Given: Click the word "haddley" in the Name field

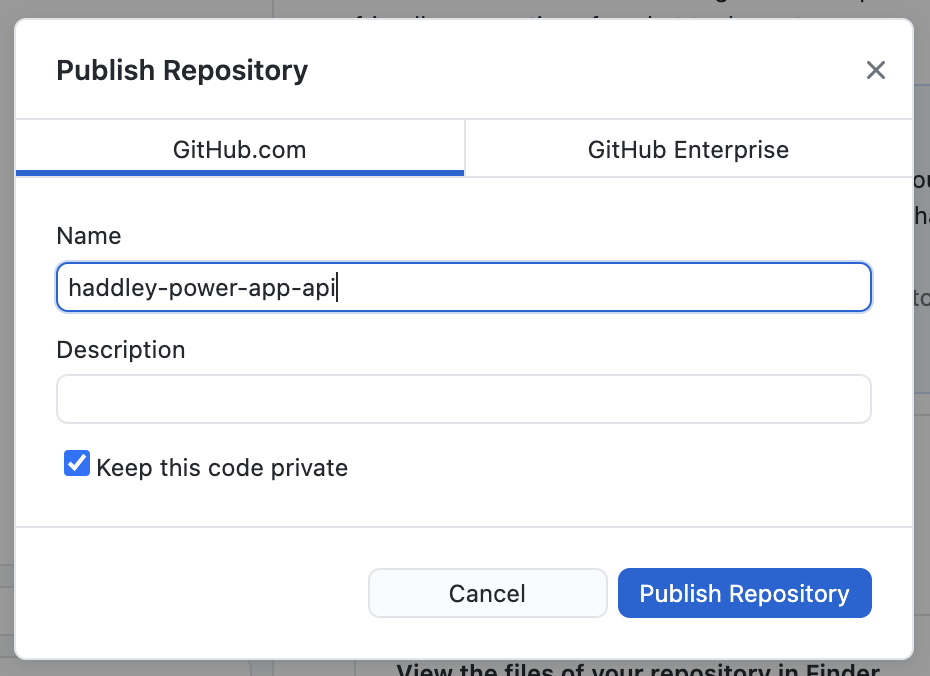Looking at the screenshot, I should (x=106, y=288).
